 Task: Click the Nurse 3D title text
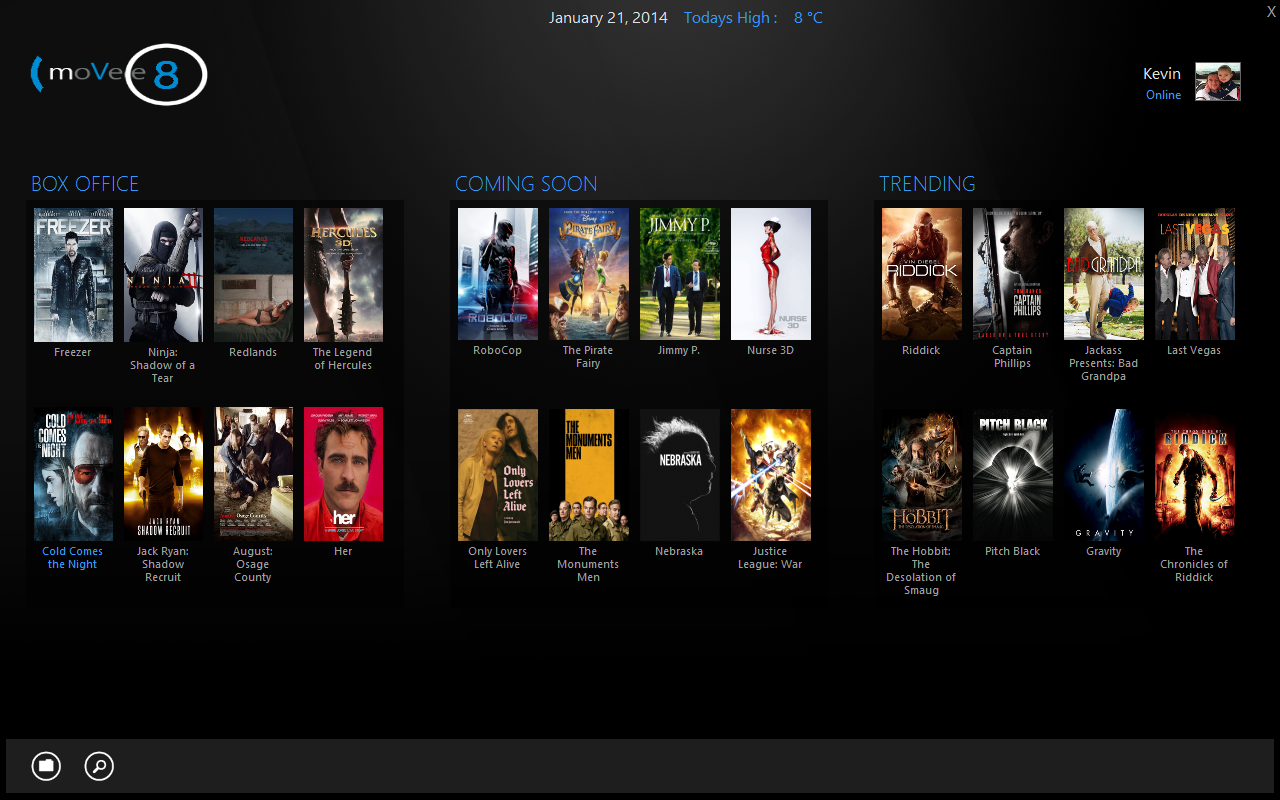coord(770,350)
